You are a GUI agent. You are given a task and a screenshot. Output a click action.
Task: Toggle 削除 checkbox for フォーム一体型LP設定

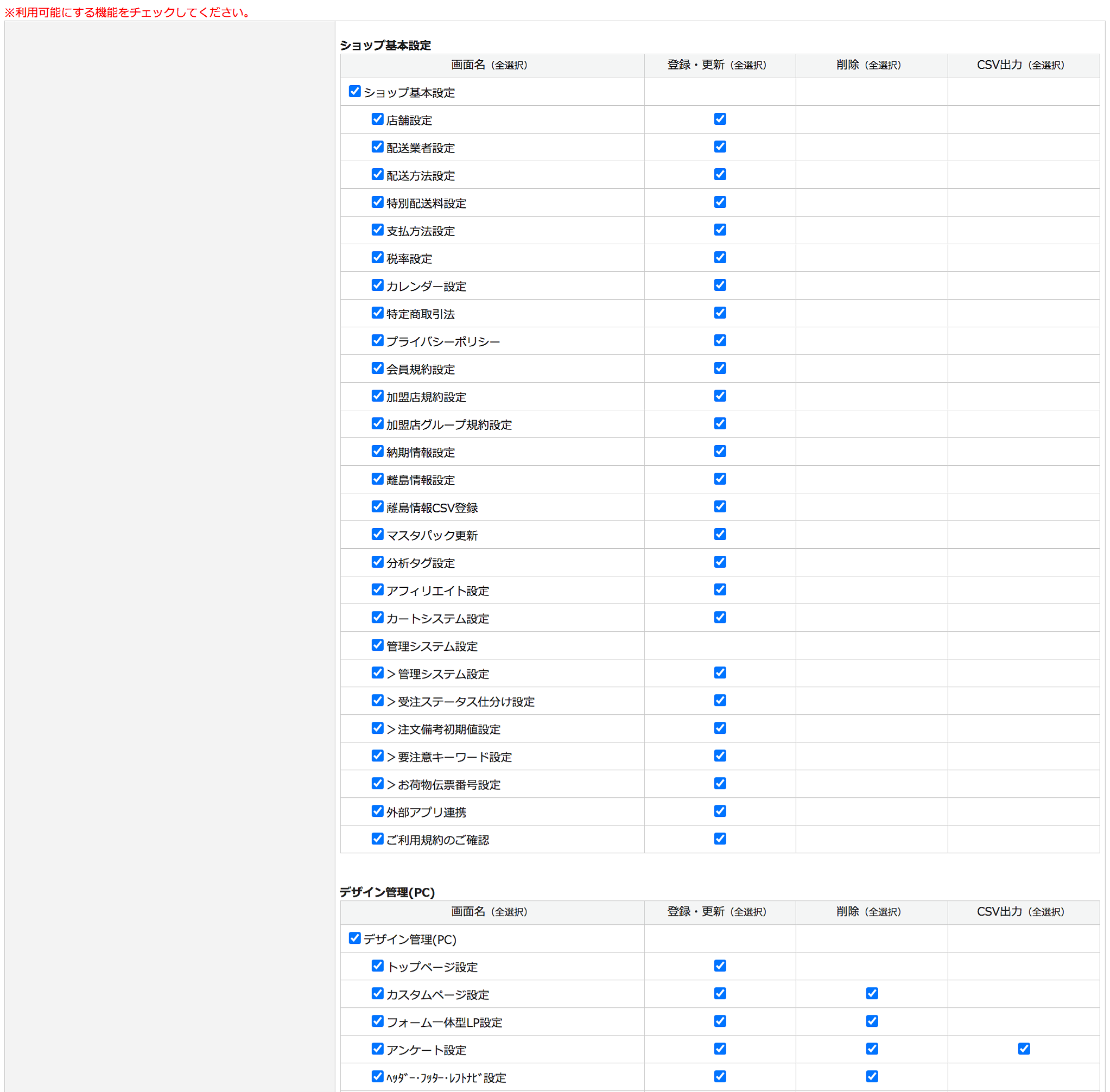point(871,1021)
